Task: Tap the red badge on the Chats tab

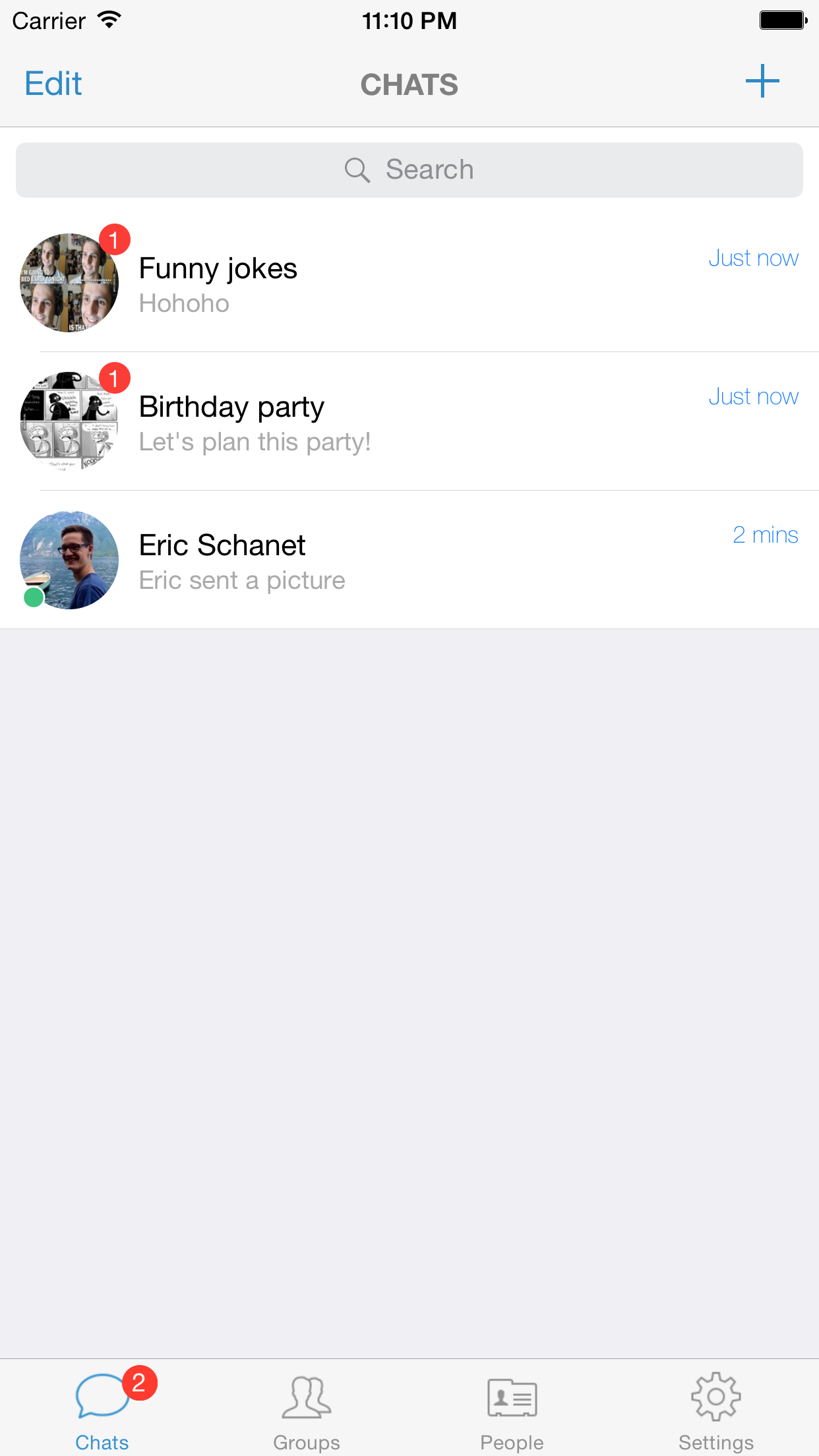Action: pos(139,1382)
